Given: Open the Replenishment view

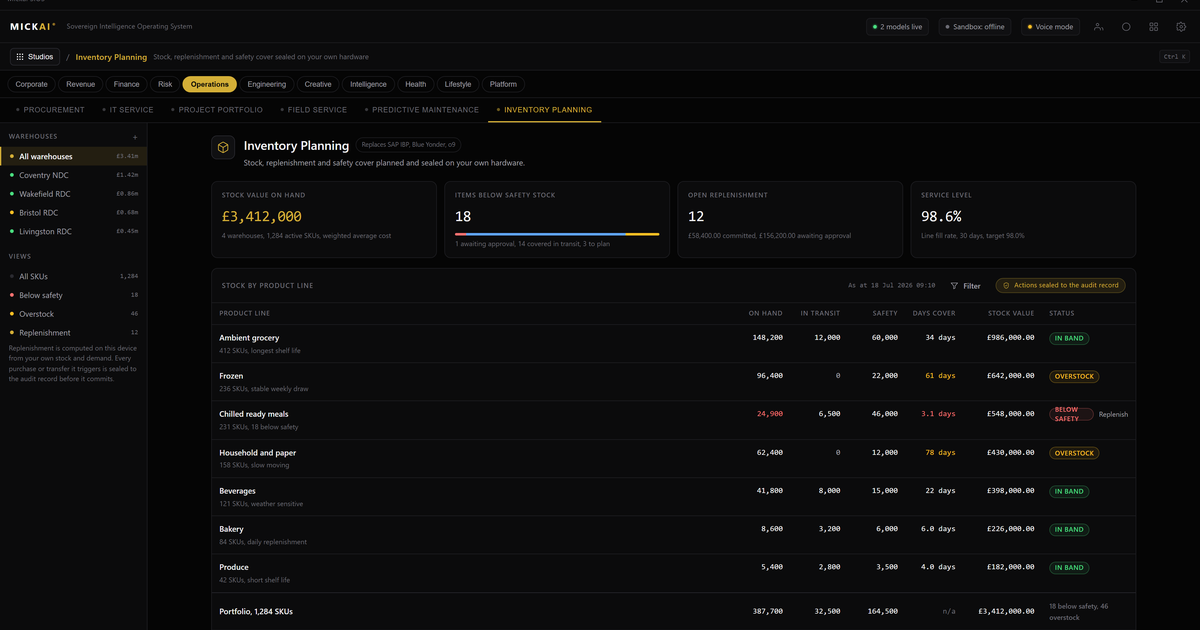Looking at the screenshot, I should (x=73, y=333).
